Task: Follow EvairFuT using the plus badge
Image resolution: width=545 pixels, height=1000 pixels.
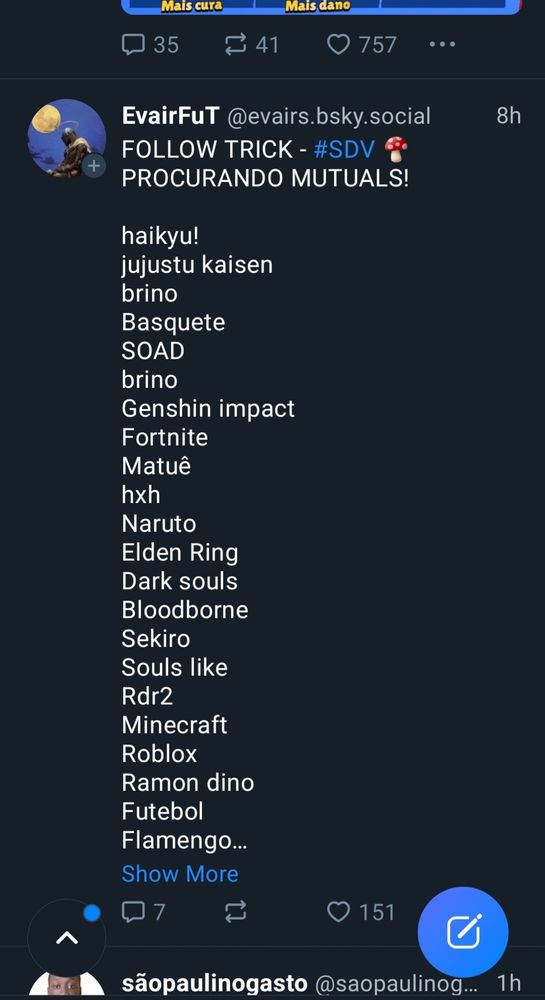Action: pyautogui.click(x=94, y=166)
